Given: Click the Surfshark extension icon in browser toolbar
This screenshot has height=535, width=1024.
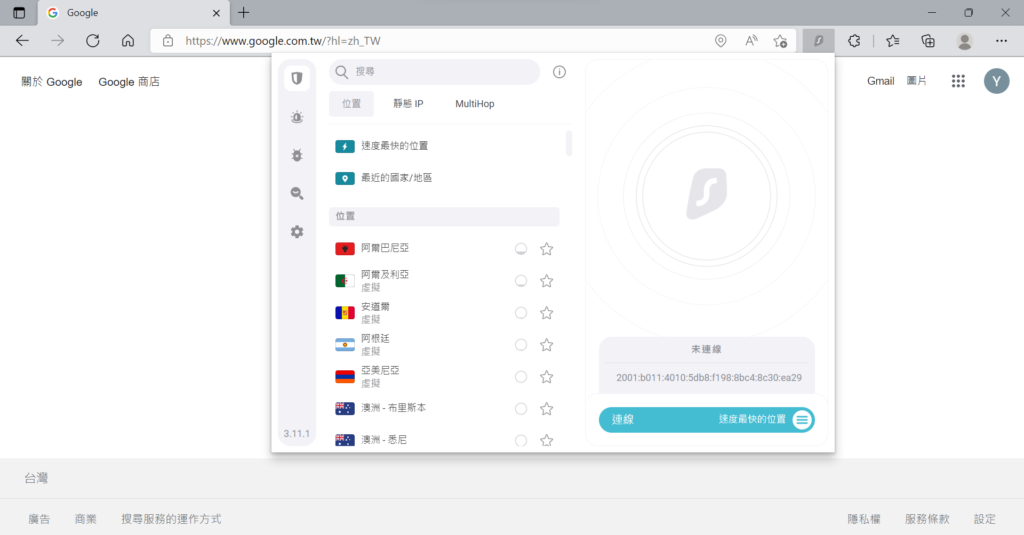Looking at the screenshot, I should pyautogui.click(x=818, y=41).
